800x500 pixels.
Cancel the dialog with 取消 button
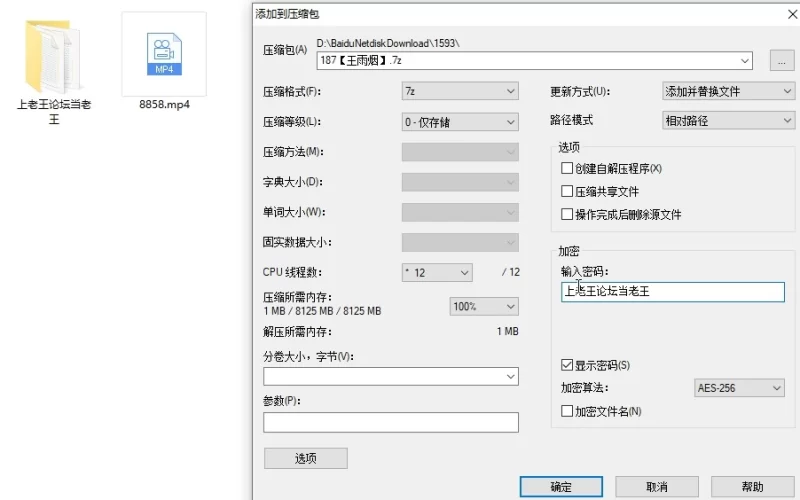[657, 487]
